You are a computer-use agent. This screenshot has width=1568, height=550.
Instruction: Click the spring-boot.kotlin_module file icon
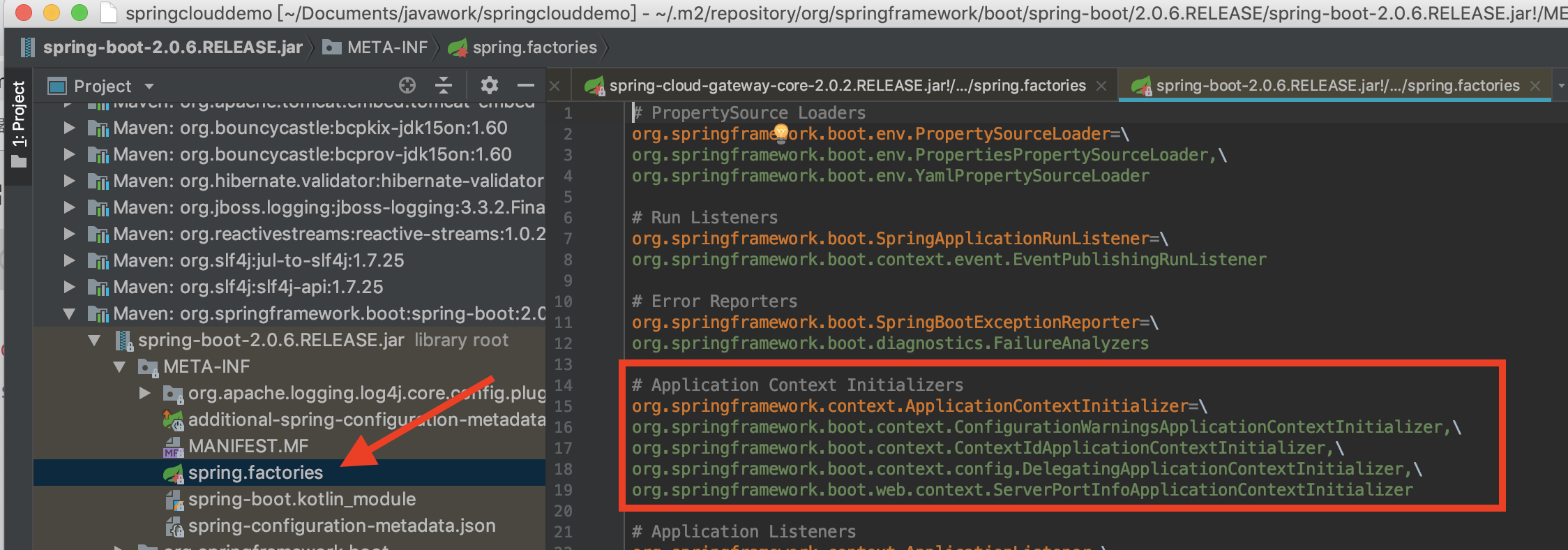pos(174,500)
